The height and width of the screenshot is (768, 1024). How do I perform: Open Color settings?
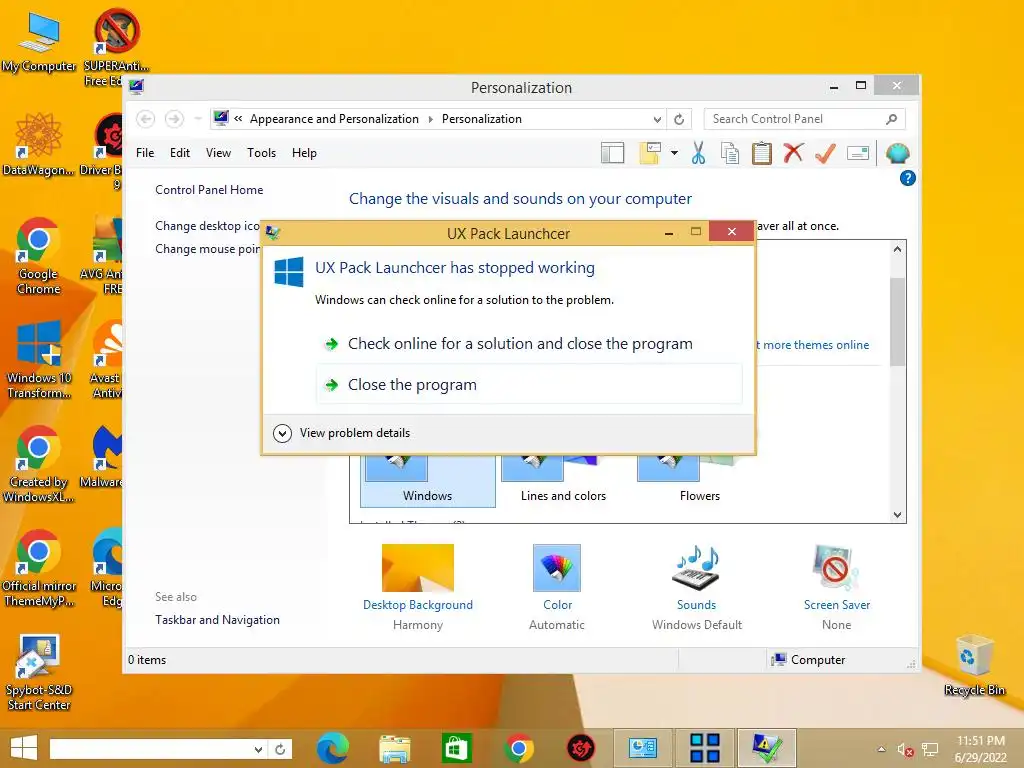point(557,587)
